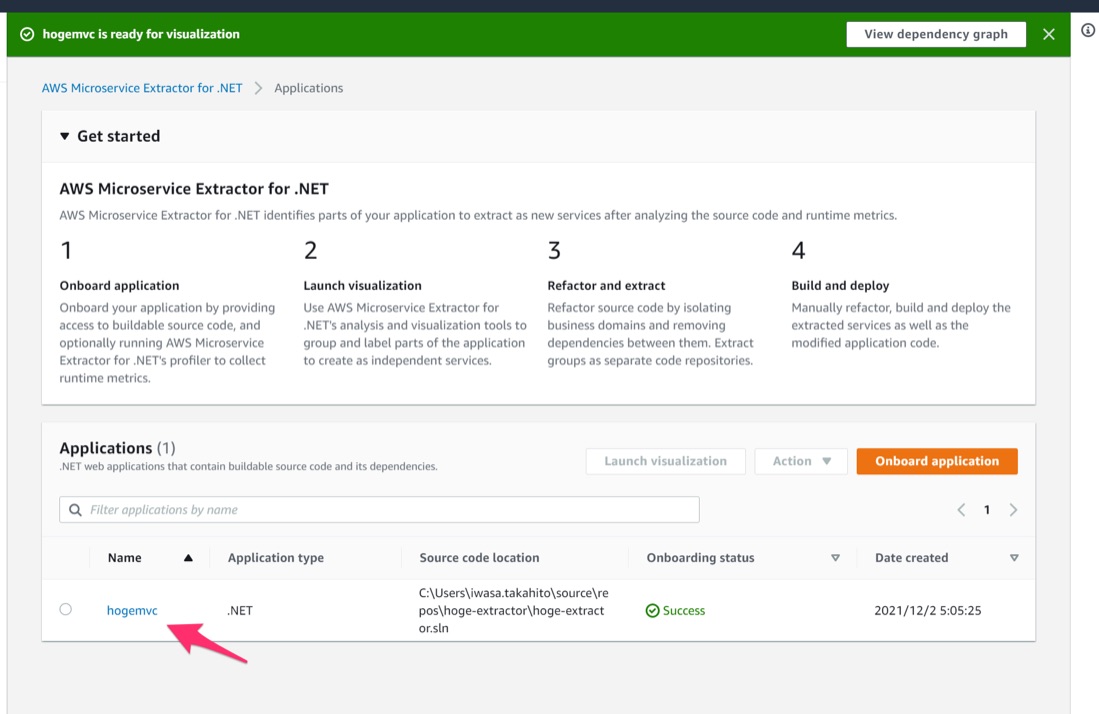Click the green success checkmark in banner
This screenshot has width=1099, height=714.
click(27, 34)
